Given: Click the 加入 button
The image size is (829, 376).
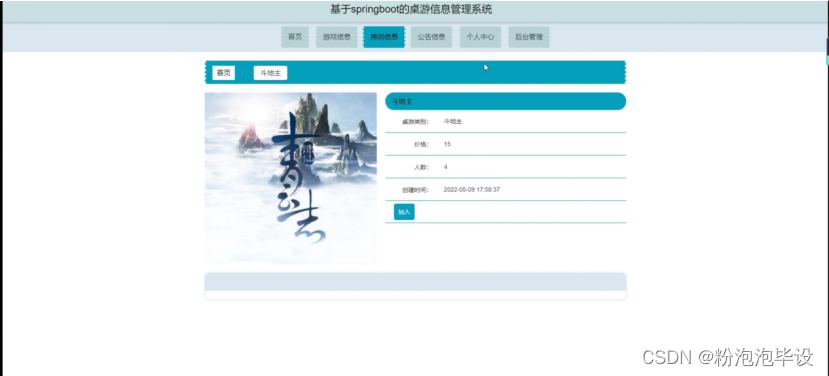Looking at the screenshot, I should [x=404, y=212].
